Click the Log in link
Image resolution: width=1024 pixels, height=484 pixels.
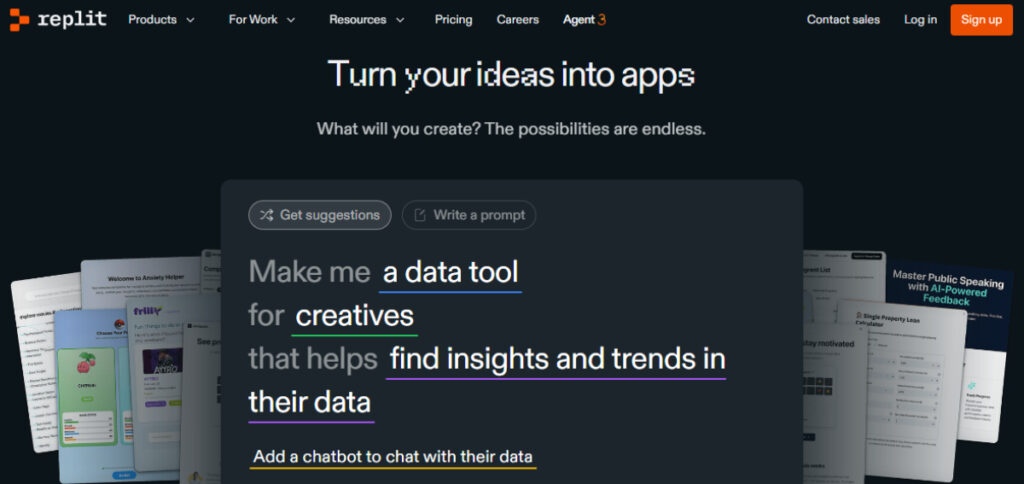coord(920,20)
